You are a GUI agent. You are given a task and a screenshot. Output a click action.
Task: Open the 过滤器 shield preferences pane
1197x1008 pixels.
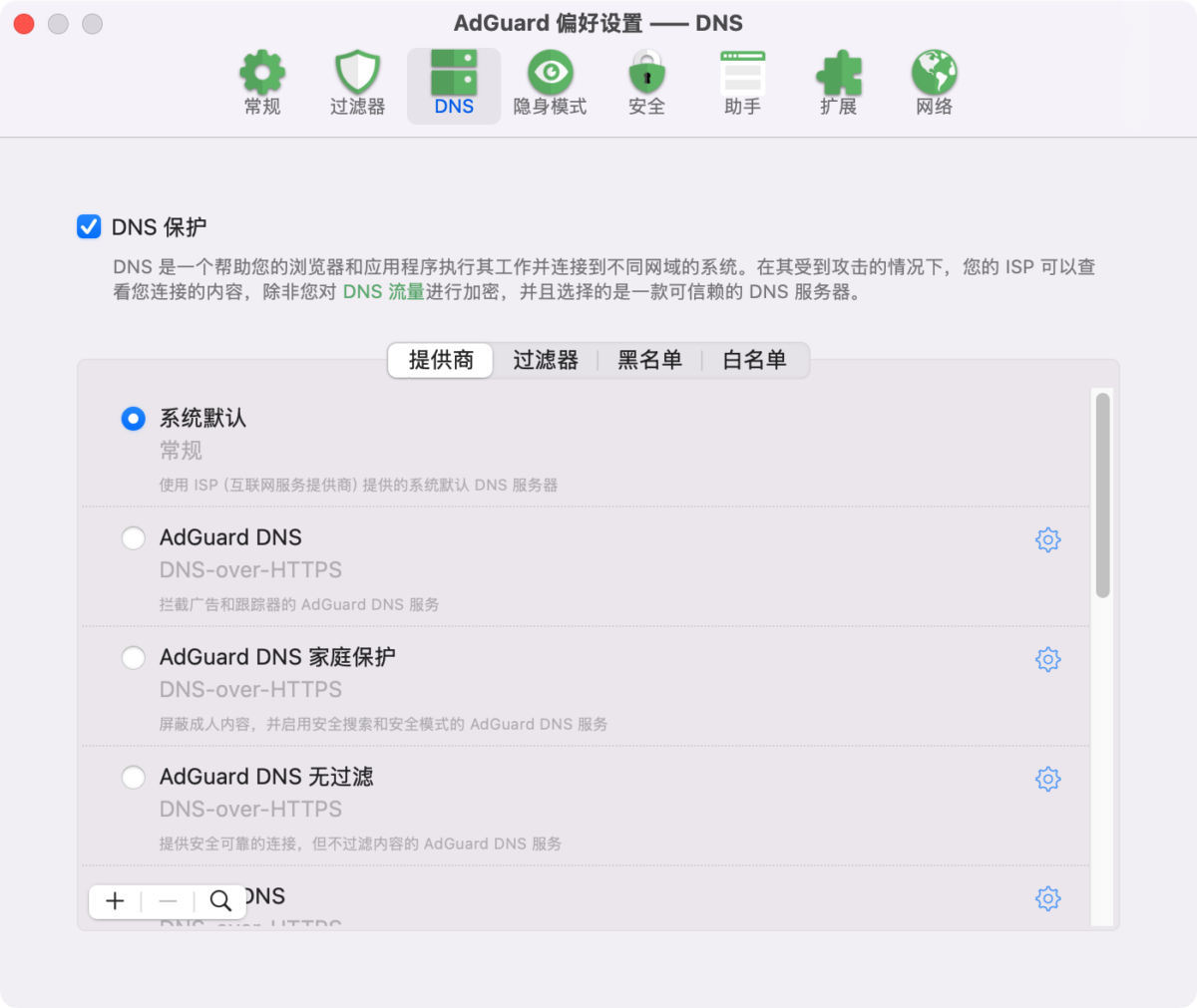tap(357, 84)
